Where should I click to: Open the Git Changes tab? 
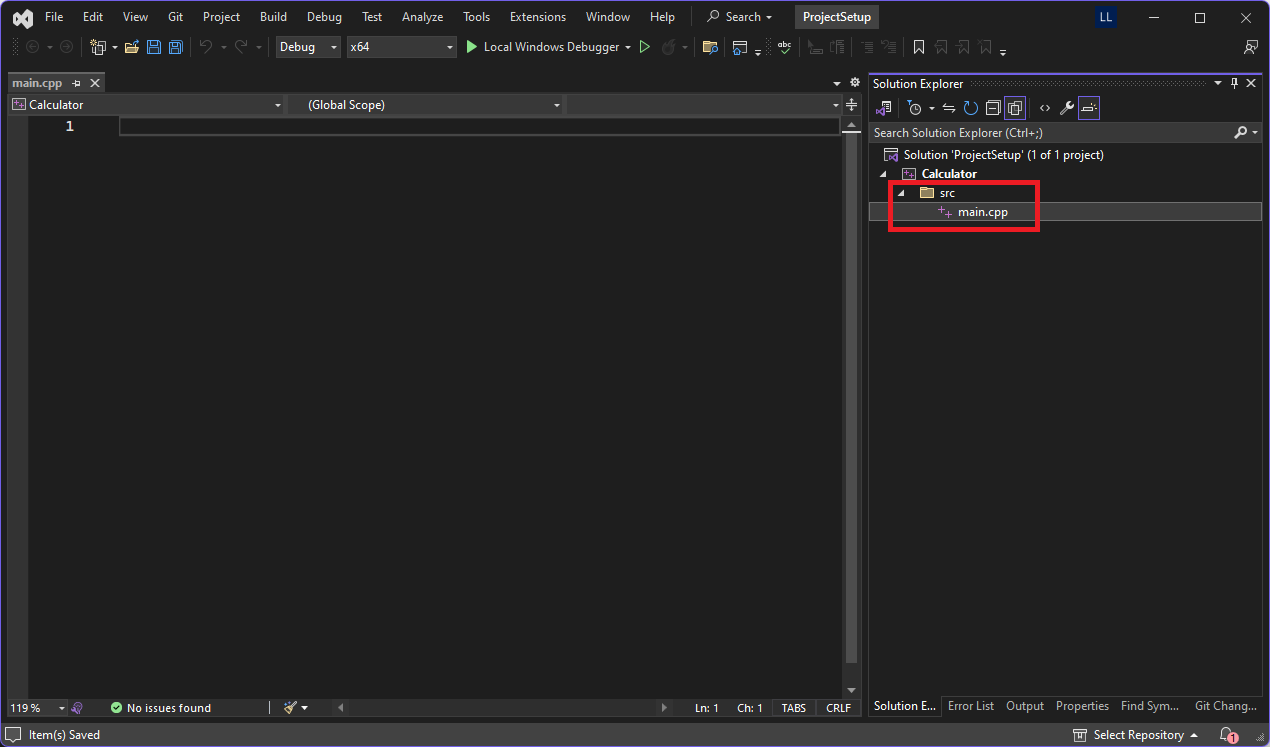pos(1225,706)
